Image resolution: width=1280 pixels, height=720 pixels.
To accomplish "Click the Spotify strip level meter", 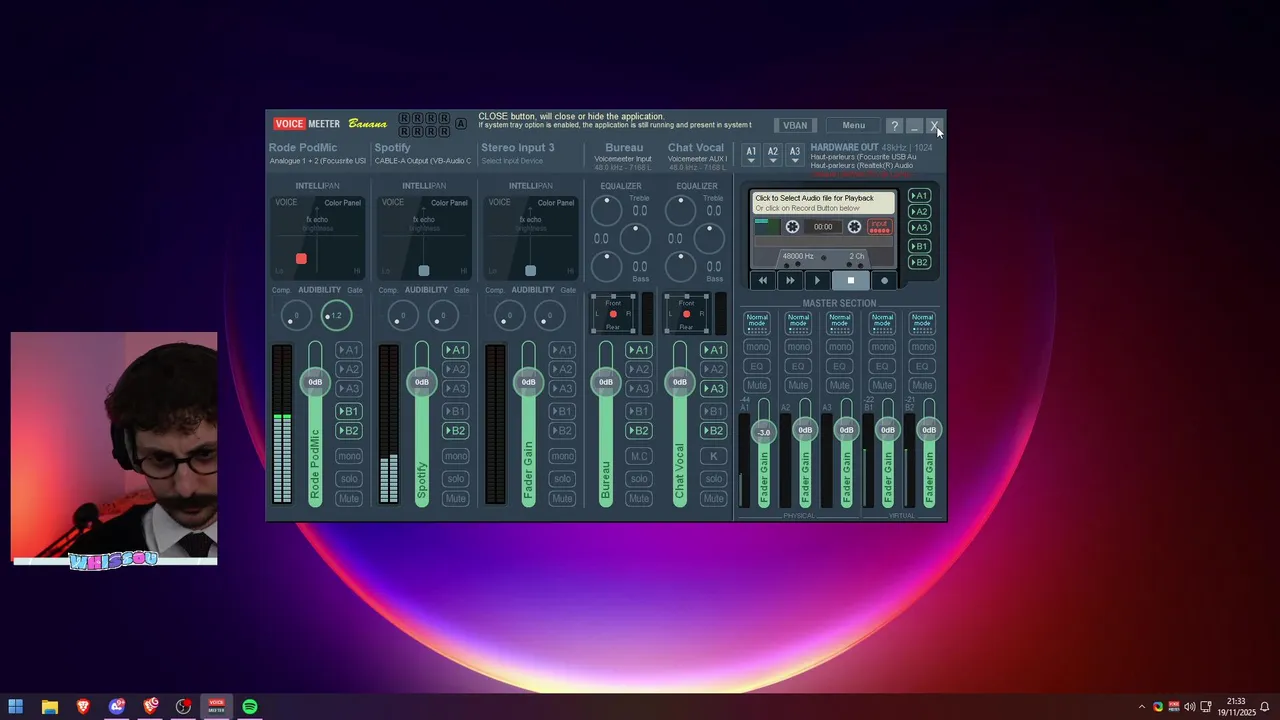I will click(388, 425).
